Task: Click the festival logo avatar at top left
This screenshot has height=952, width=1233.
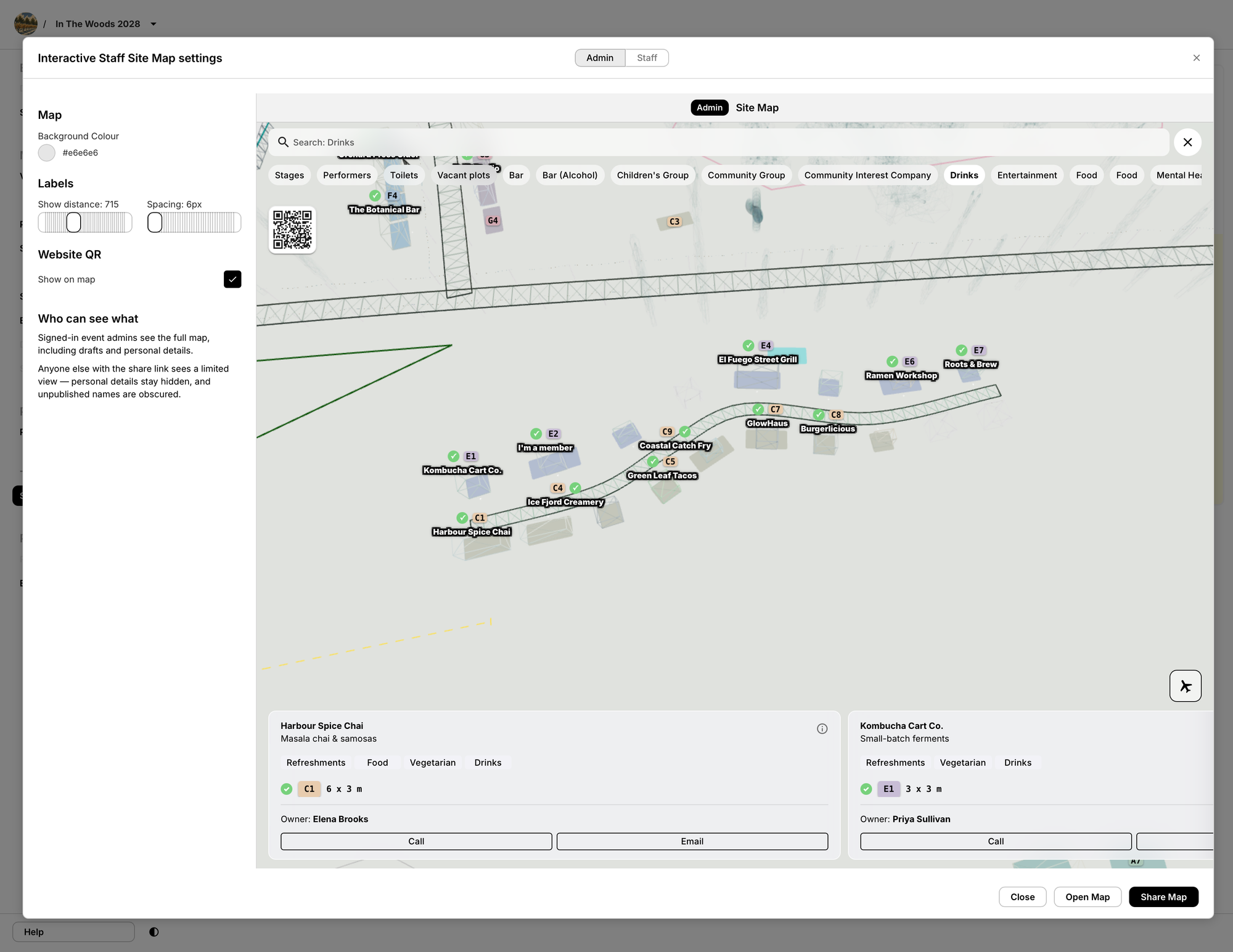Action: [x=26, y=24]
